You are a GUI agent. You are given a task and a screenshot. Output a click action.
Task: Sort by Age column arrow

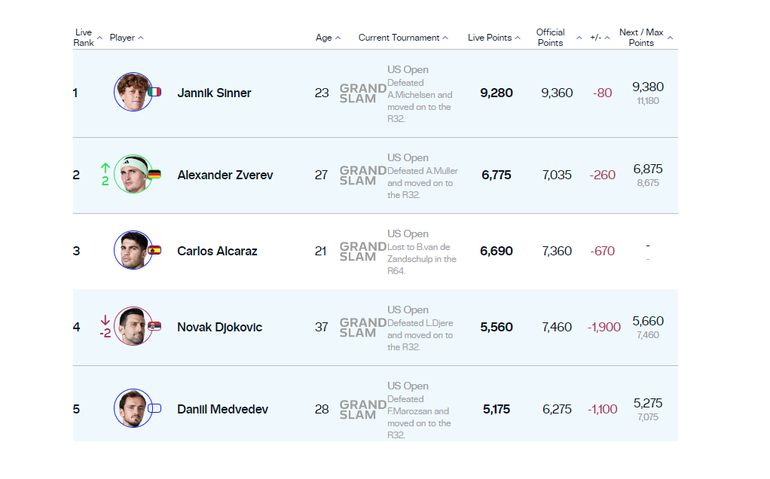click(x=338, y=38)
